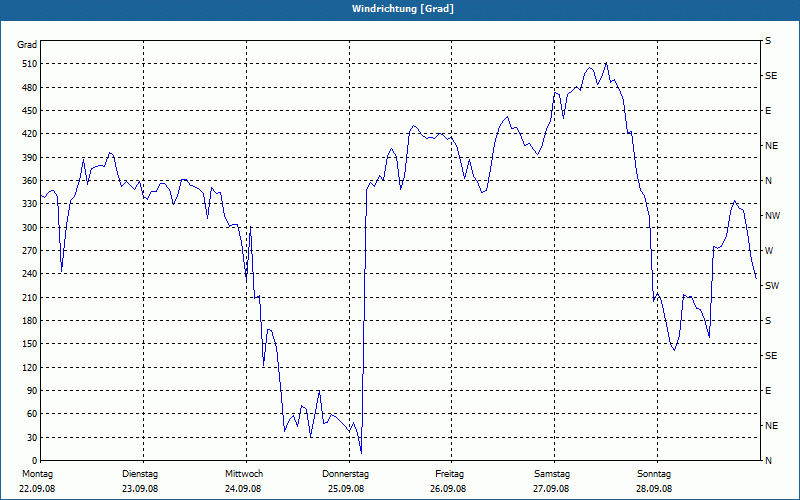Click the Montag day label
The height and width of the screenshot is (500, 800).
37,474
